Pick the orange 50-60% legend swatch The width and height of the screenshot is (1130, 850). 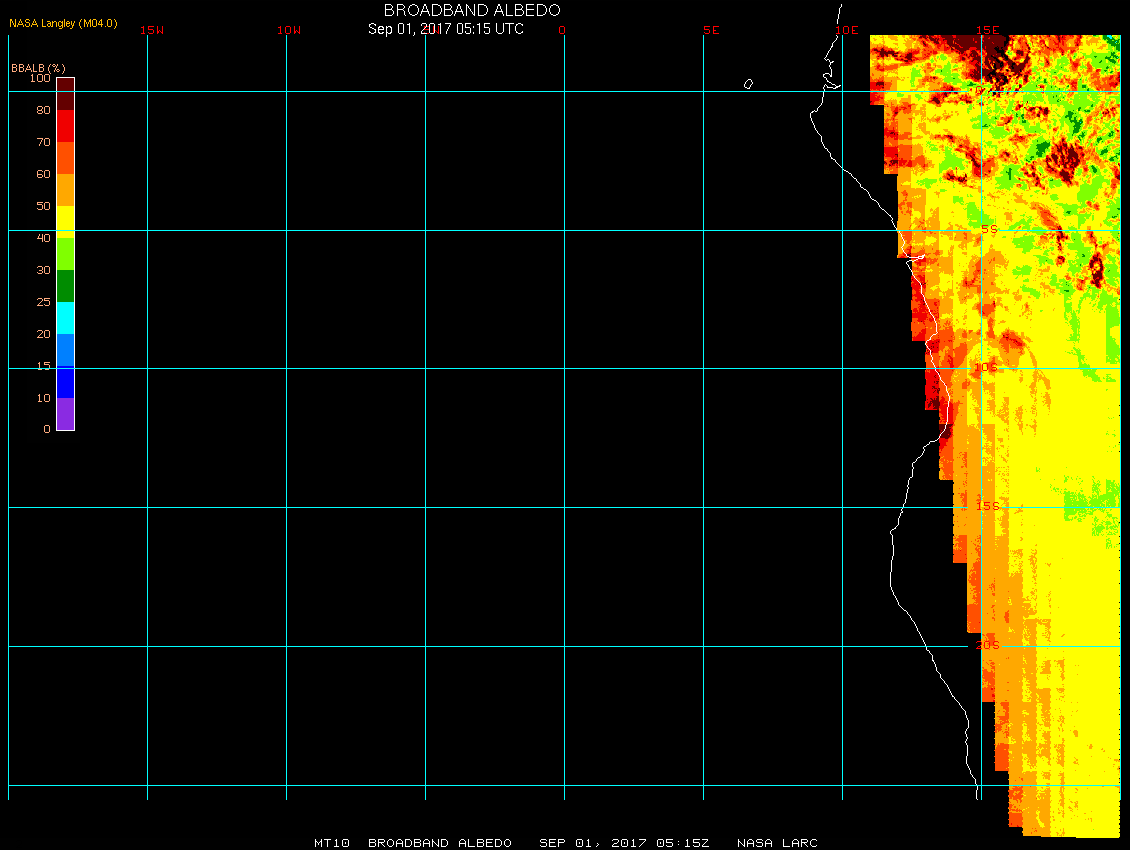(x=65, y=189)
